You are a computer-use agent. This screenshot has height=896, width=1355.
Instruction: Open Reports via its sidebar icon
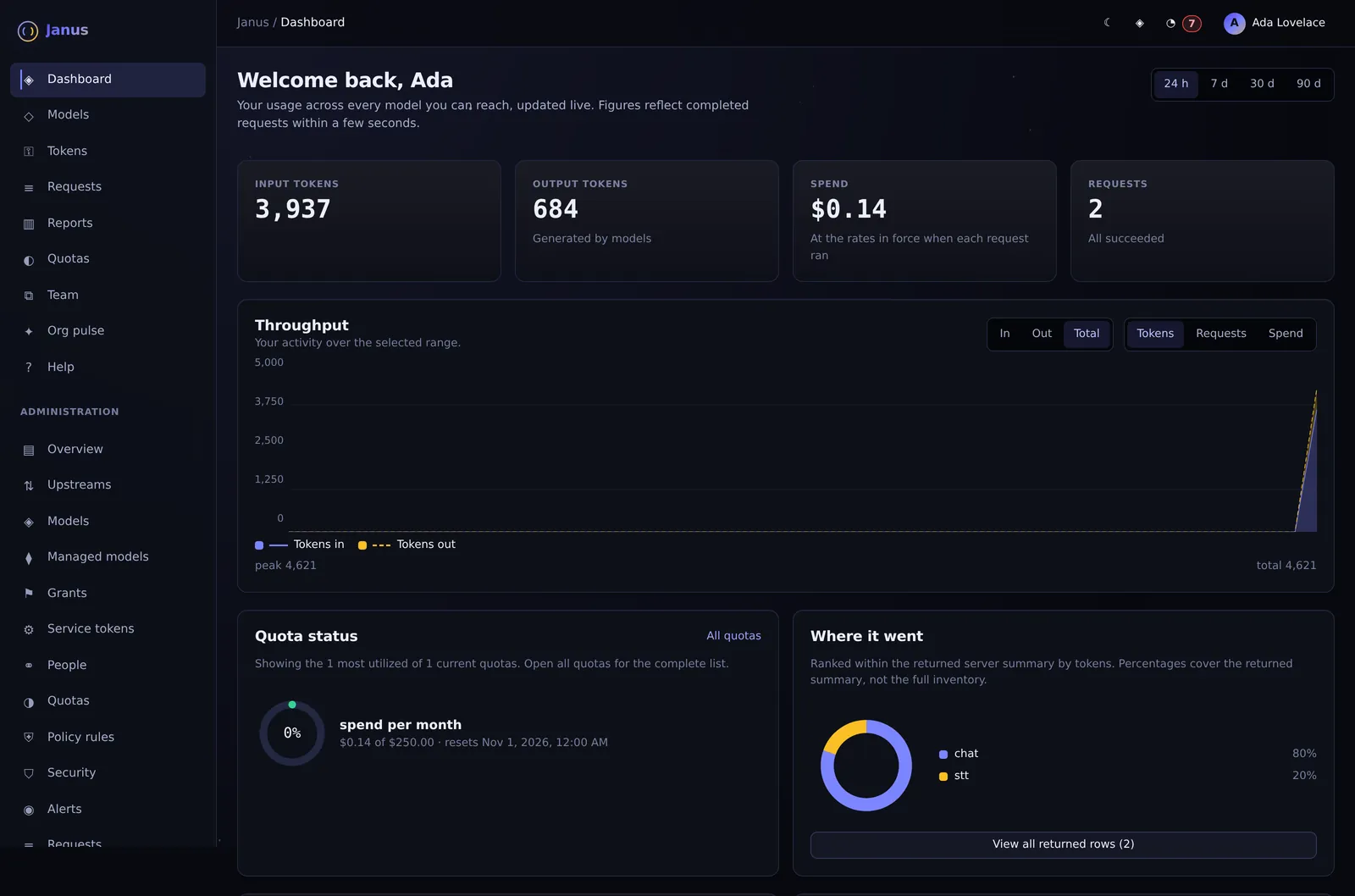[29, 224]
